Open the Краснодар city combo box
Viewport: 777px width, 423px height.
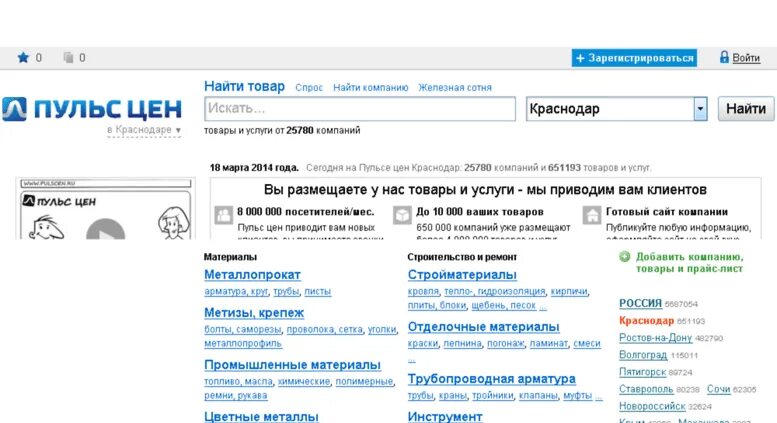[x=616, y=108]
